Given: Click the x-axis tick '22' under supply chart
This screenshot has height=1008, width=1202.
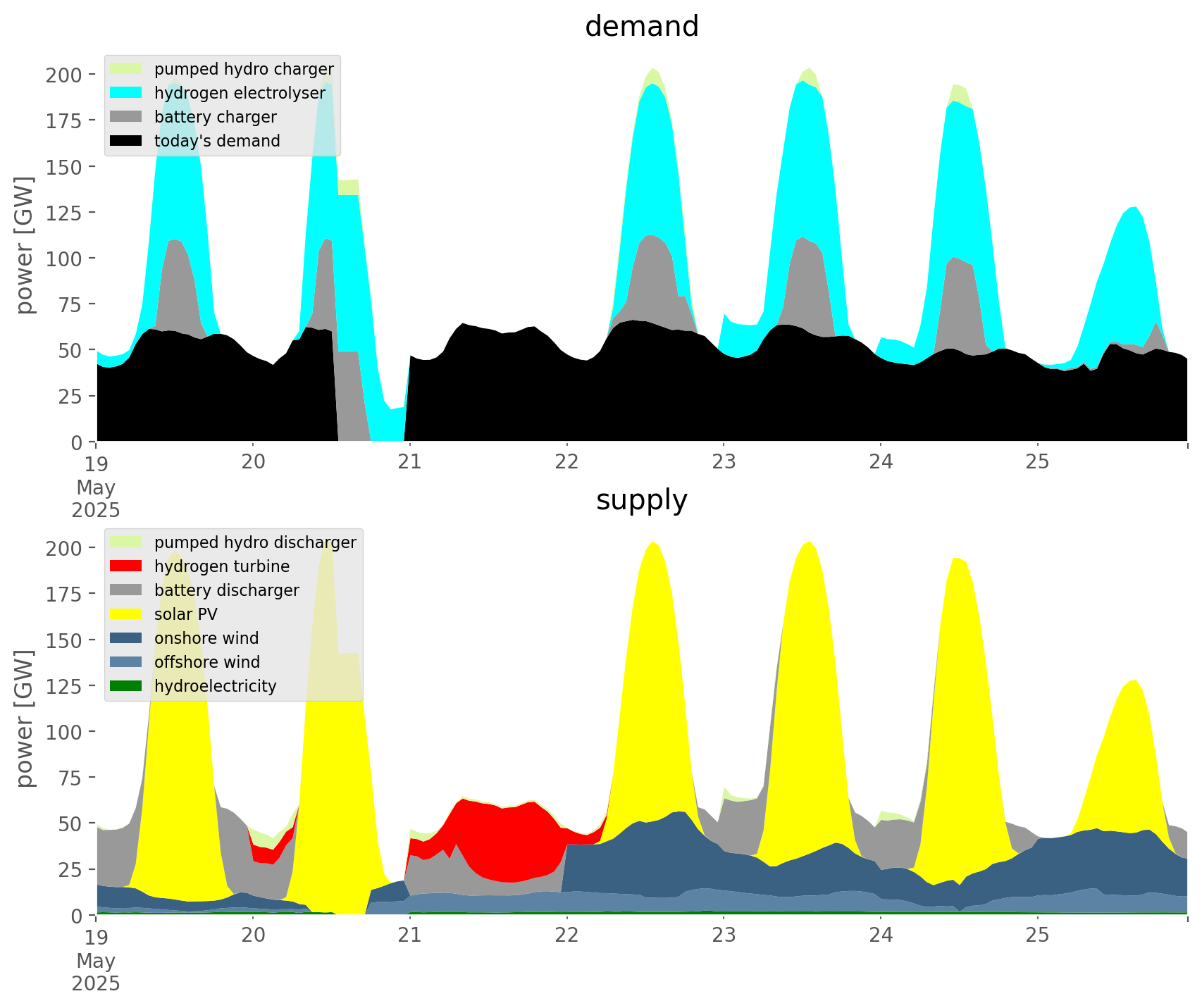Looking at the screenshot, I should [566, 935].
